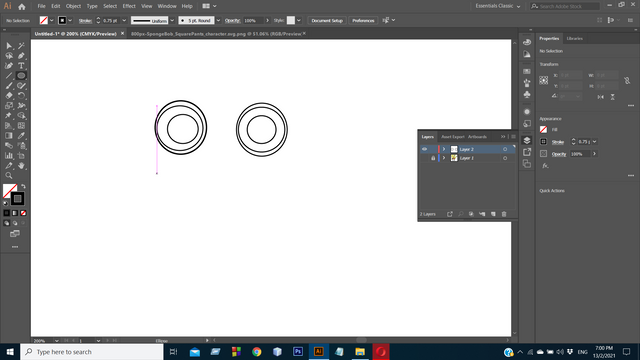Open the Window menu
The image size is (640, 360).
pyautogui.click(x=167, y=6)
